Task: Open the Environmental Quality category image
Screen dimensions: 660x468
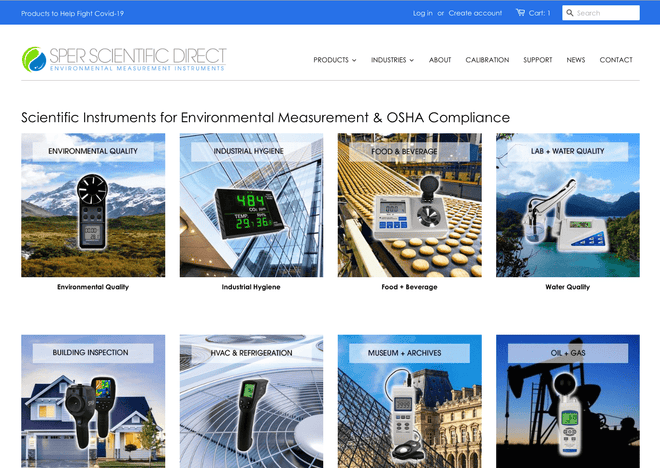Action: tap(93, 205)
